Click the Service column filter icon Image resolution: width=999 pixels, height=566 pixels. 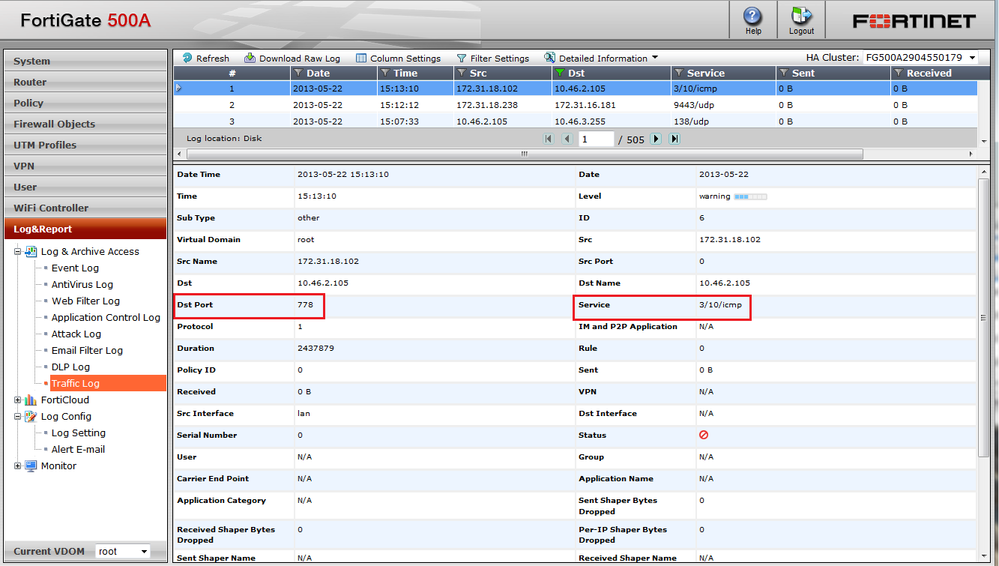[679, 73]
